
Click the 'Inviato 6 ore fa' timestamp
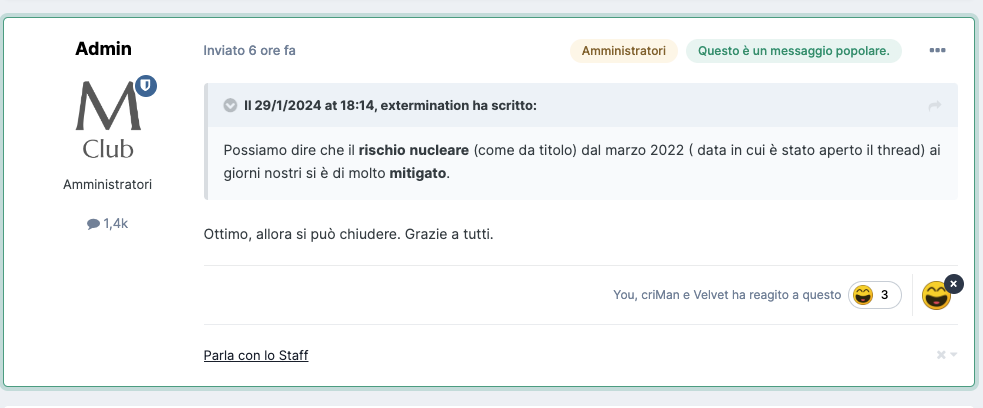250,51
